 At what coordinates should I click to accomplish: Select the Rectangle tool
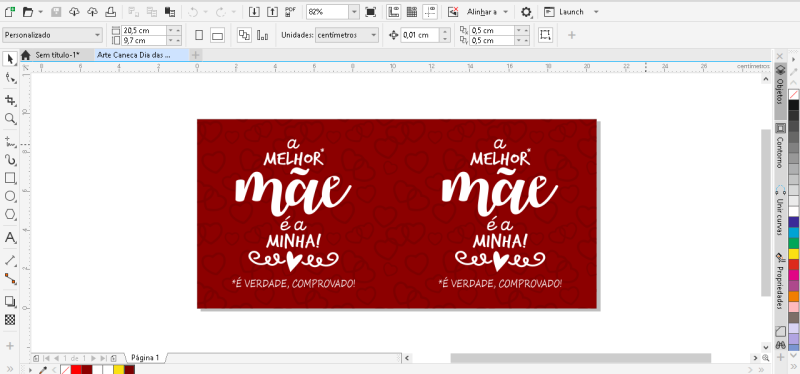(x=10, y=178)
